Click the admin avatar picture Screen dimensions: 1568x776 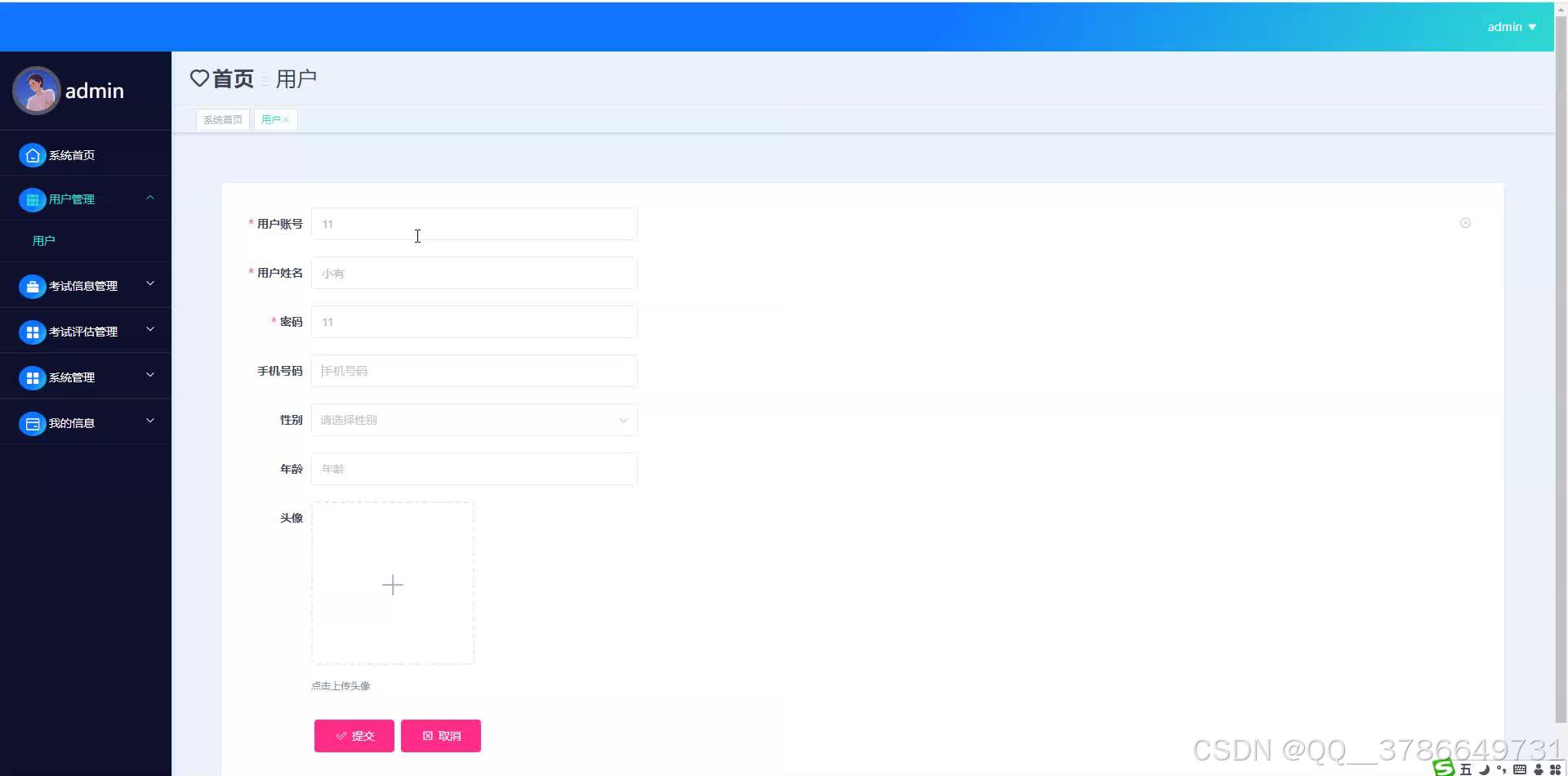click(x=36, y=90)
